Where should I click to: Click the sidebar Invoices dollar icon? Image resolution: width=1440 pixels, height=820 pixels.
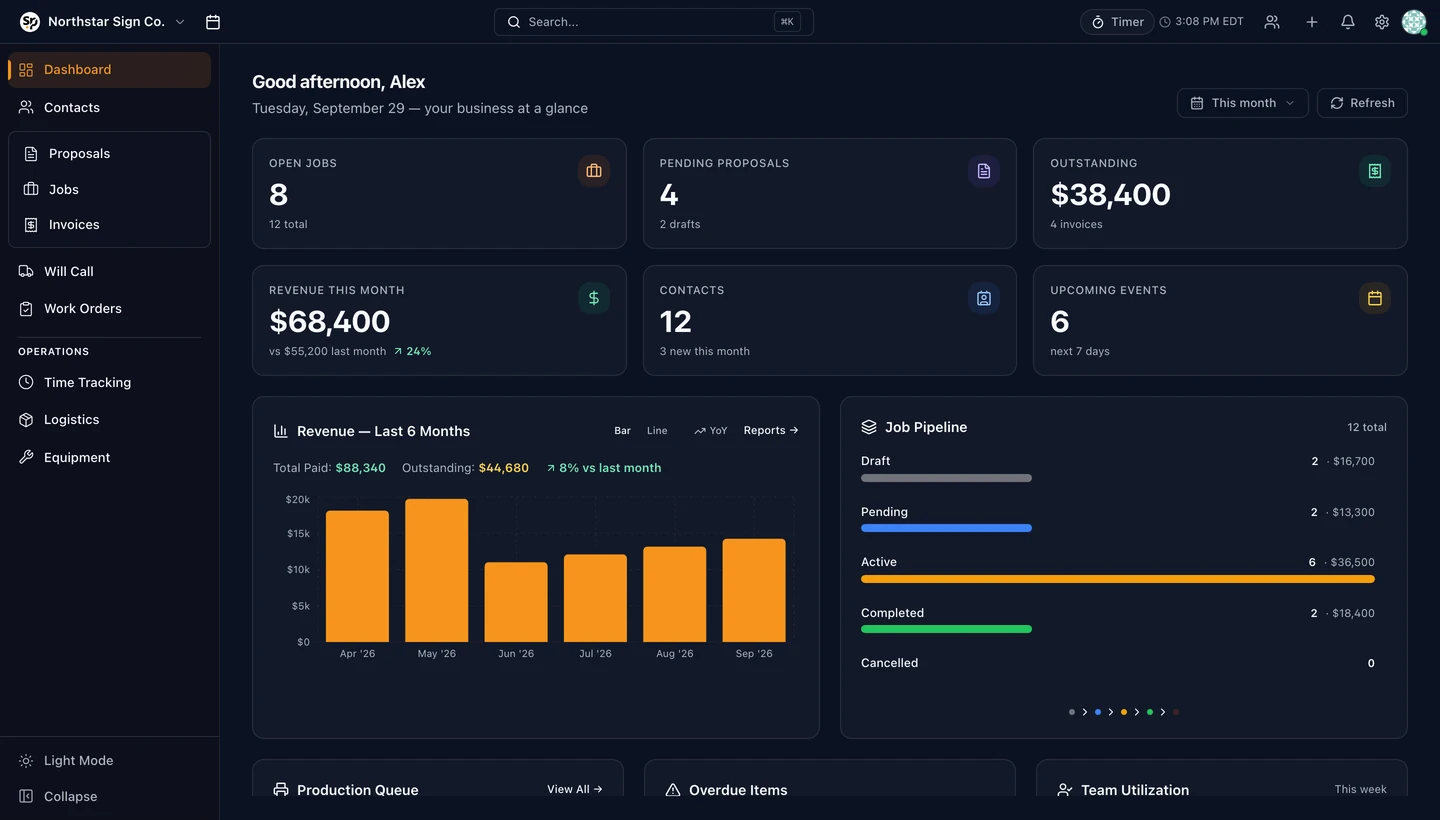click(31, 225)
